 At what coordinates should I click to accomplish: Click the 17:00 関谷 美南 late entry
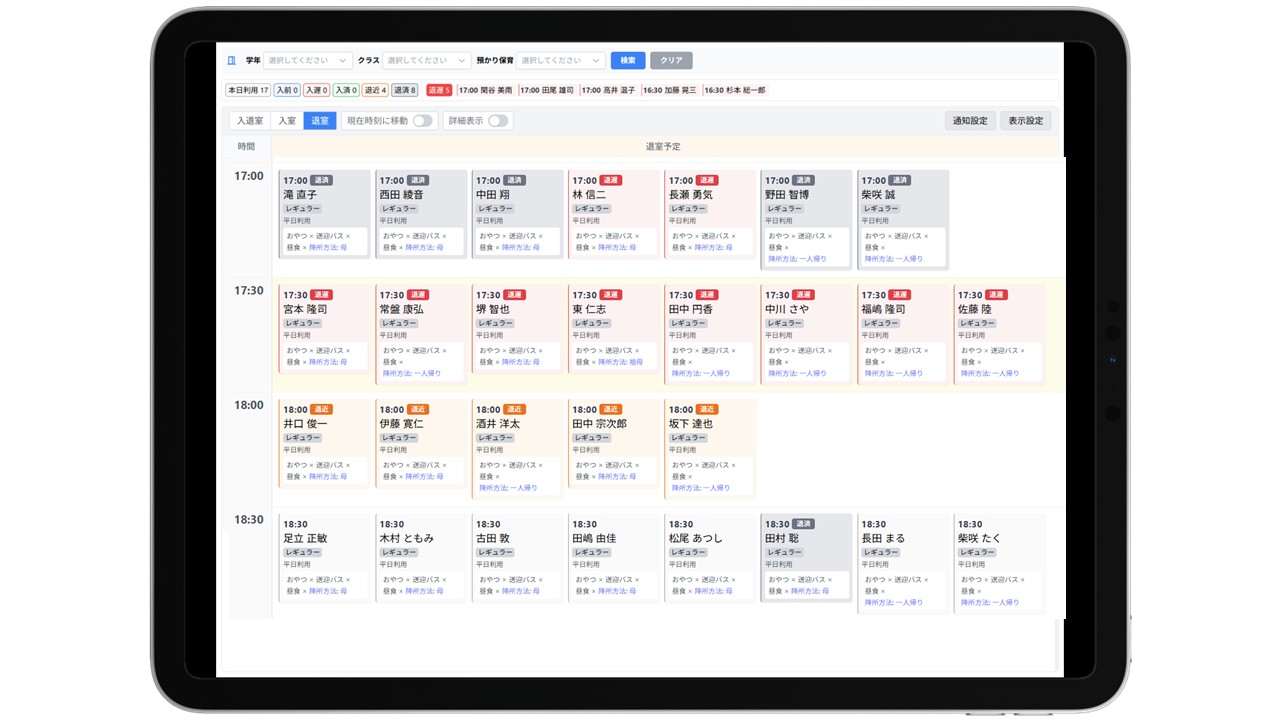coord(485,90)
